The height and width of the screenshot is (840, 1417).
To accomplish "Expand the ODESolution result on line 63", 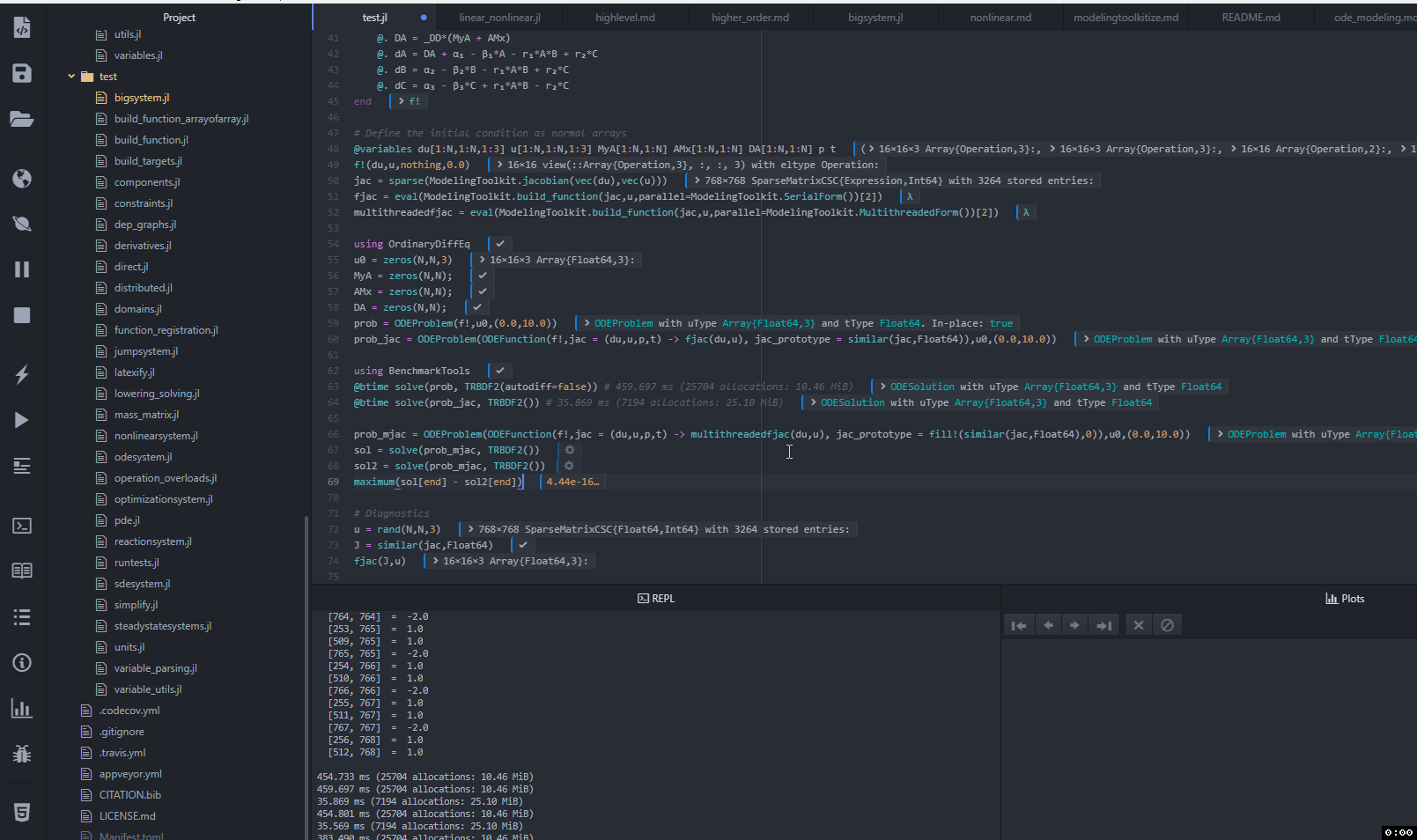I will (883, 387).
